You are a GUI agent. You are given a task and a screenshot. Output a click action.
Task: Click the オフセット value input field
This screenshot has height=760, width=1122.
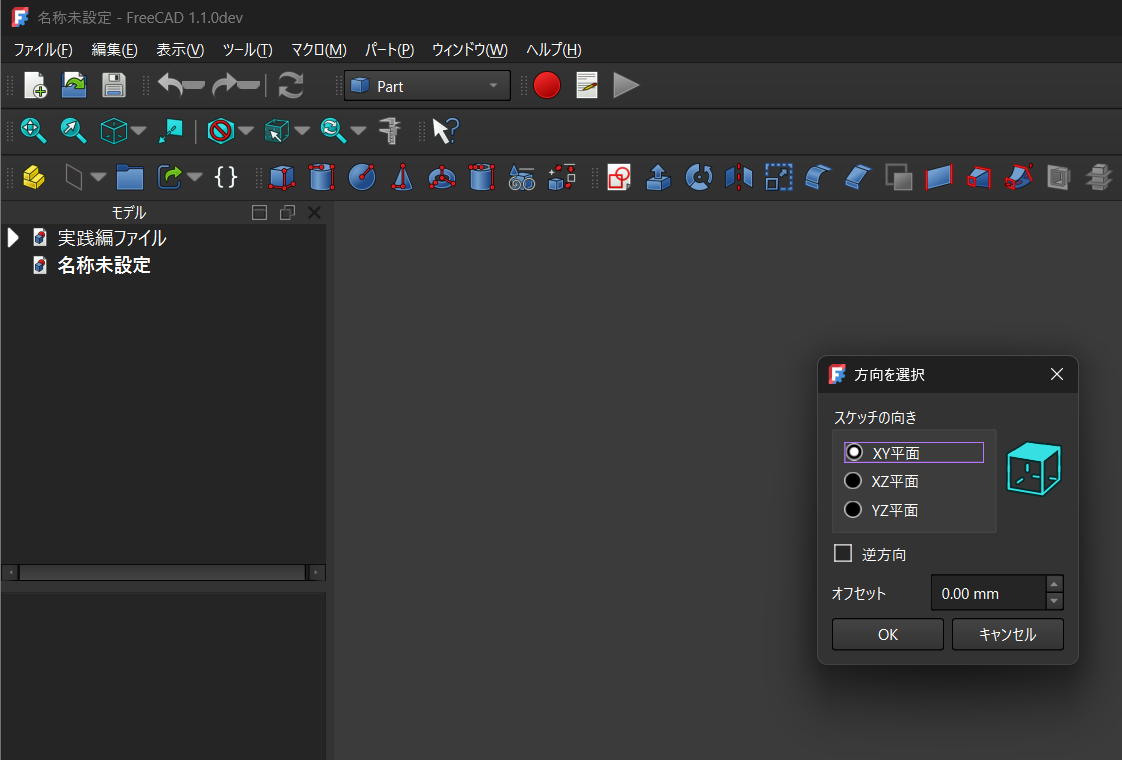point(986,593)
